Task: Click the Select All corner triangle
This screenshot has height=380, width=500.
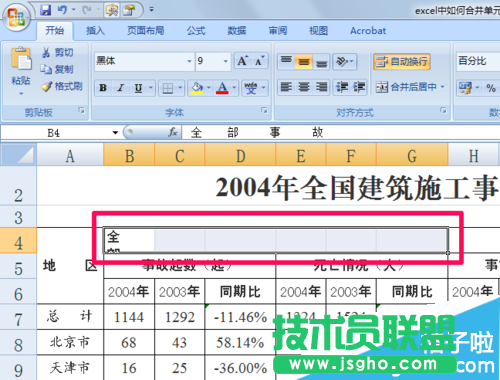Action: [x=18, y=155]
